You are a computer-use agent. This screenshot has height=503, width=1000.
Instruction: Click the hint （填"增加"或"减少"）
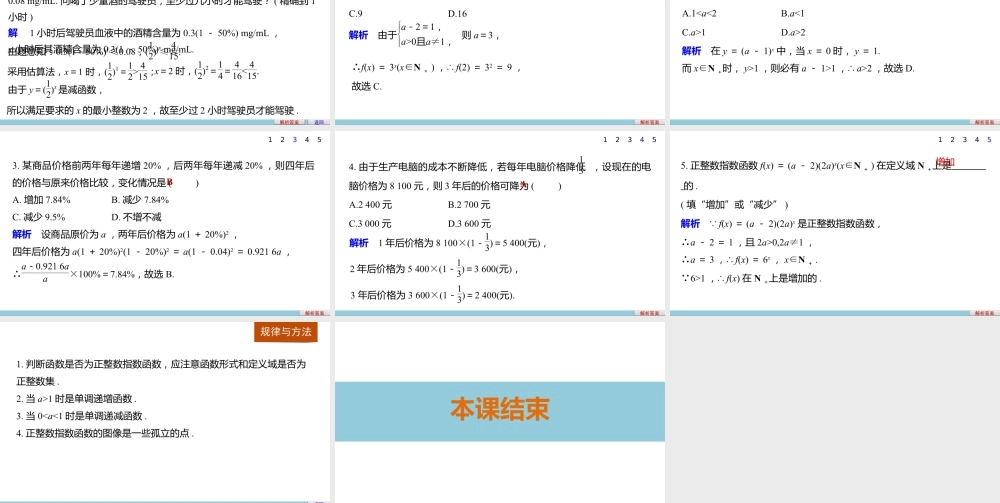tap(735, 205)
